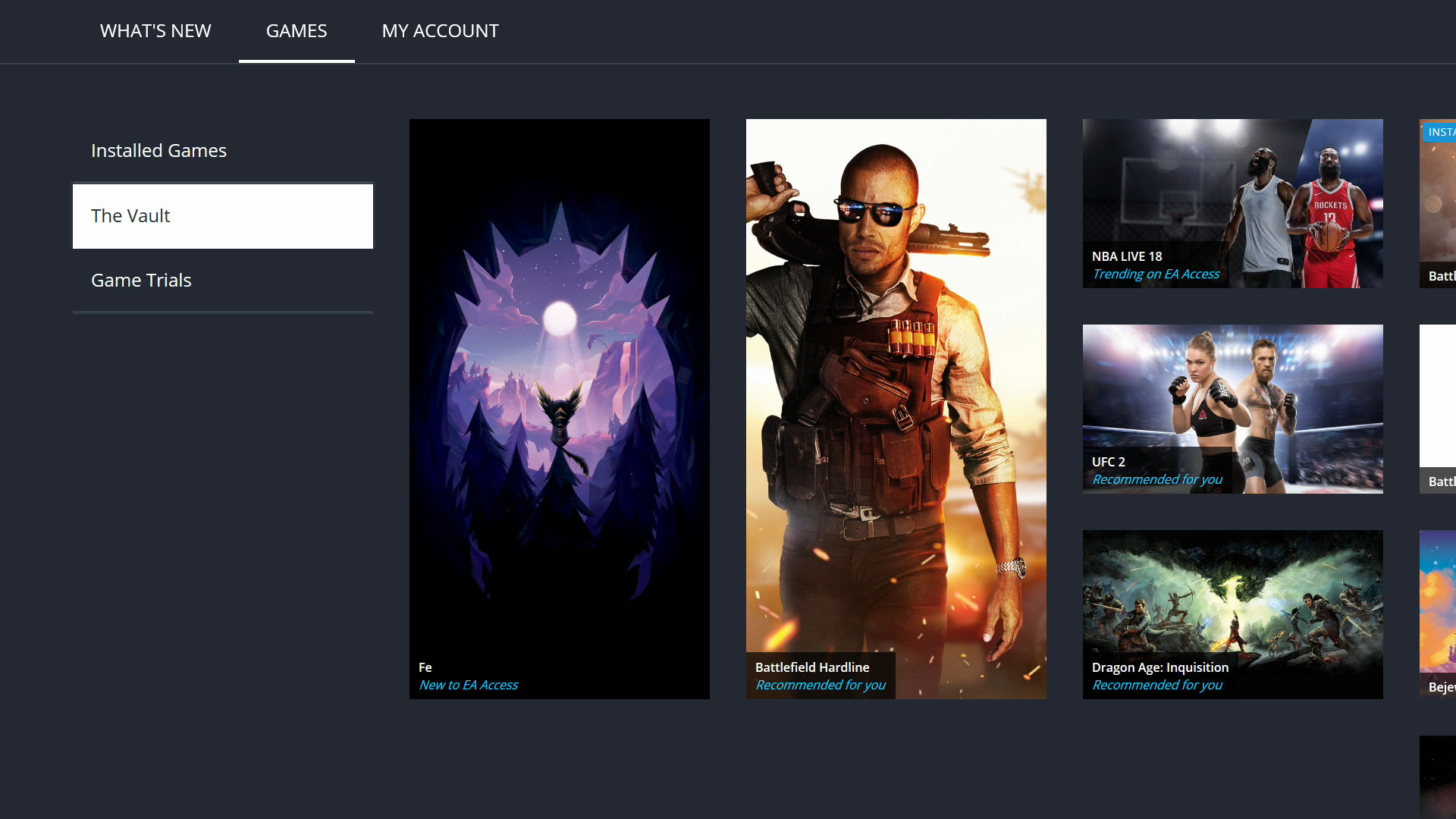Click Trending on EA Access label
Screen dimensions: 1456x819
tap(1156, 275)
